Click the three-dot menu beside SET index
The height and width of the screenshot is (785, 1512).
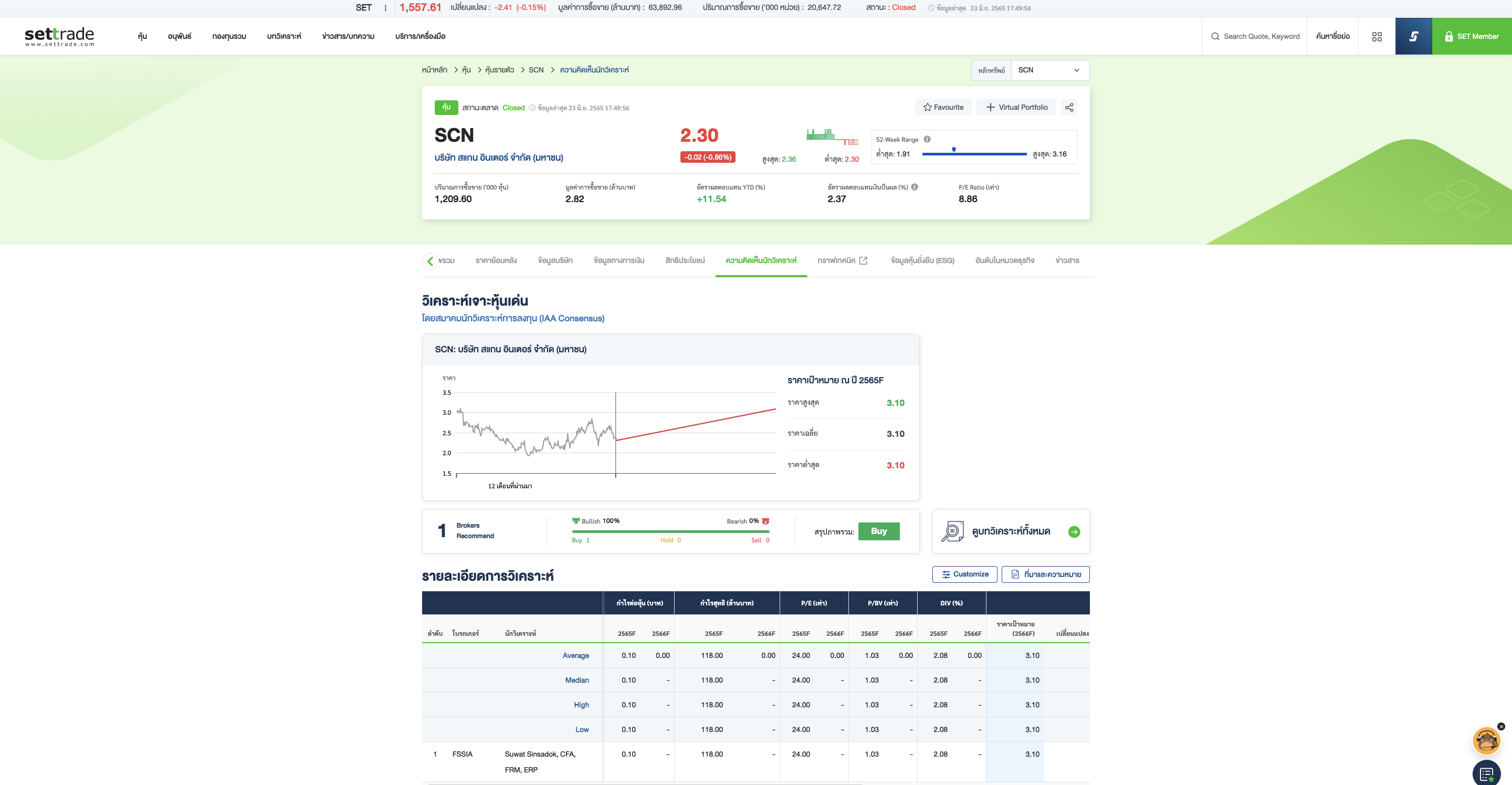385,8
